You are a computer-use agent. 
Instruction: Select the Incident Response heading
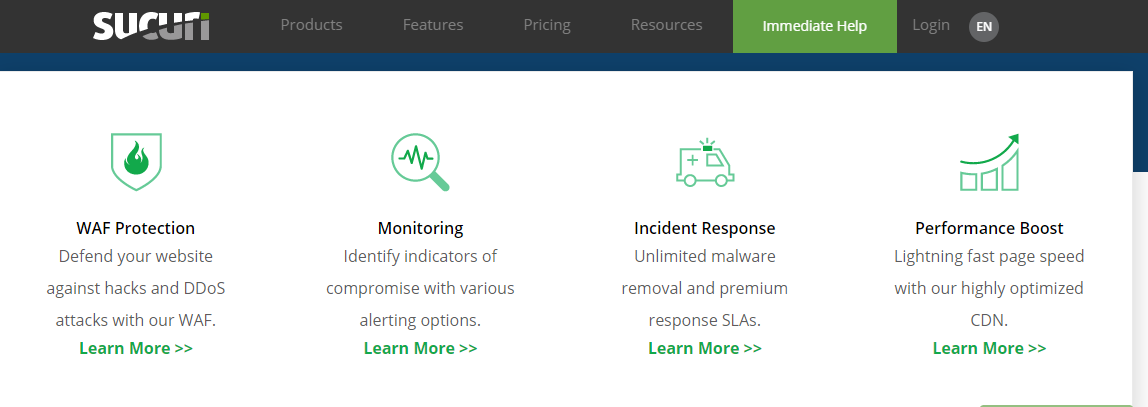pyautogui.click(x=705, y=228)
